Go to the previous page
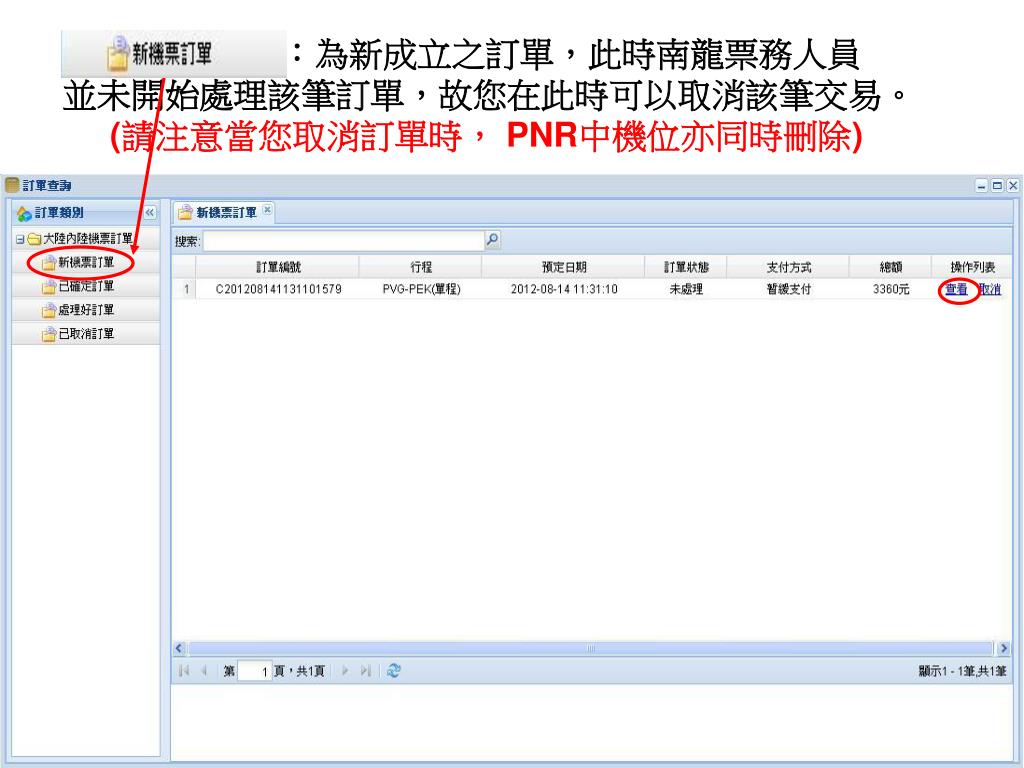Viewport: 1024px width, 768px height. [204, 671]
